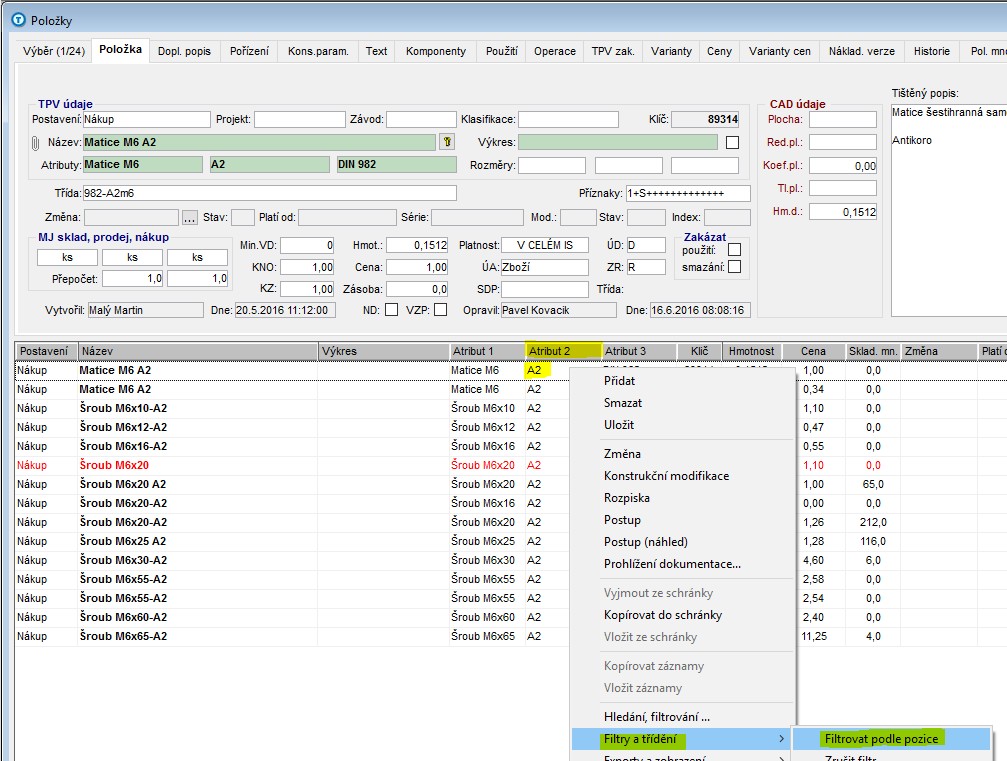Click the Plocha field in CAD údaje
The width and height of the screenshot is (1007, 761).
843,119
